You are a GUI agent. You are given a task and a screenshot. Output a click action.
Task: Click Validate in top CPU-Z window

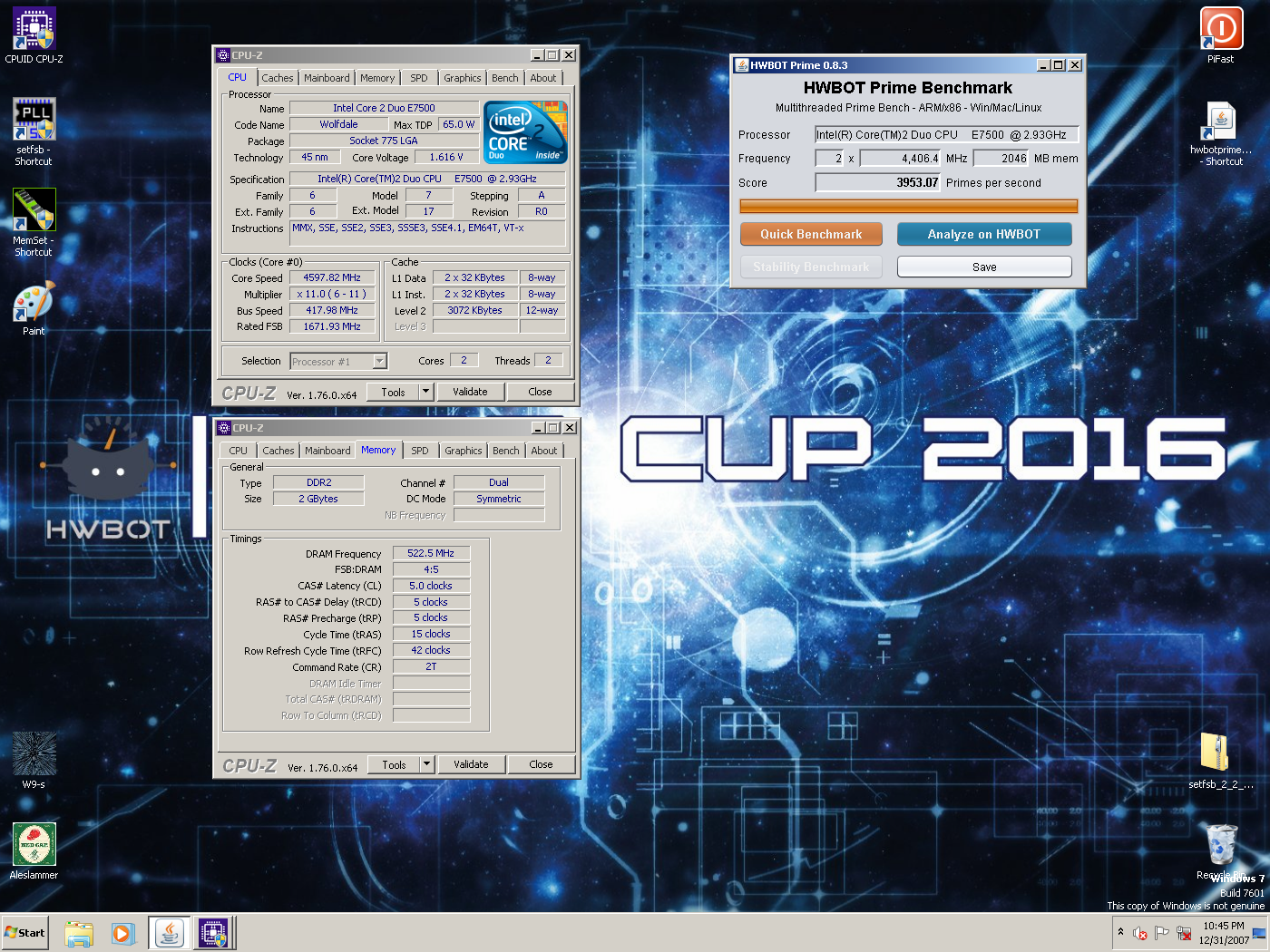470,392
